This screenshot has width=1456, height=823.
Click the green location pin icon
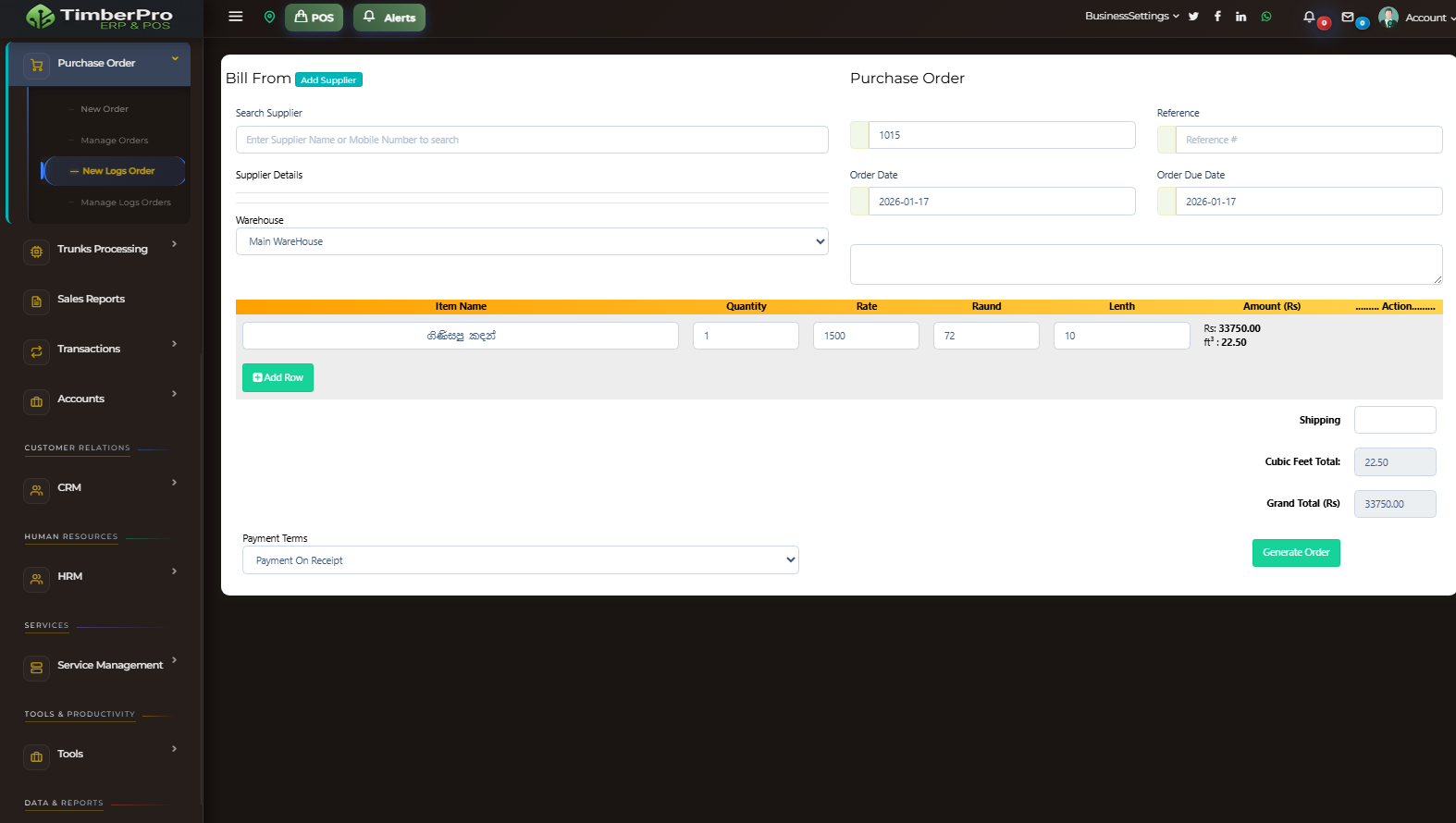point(269,17)
